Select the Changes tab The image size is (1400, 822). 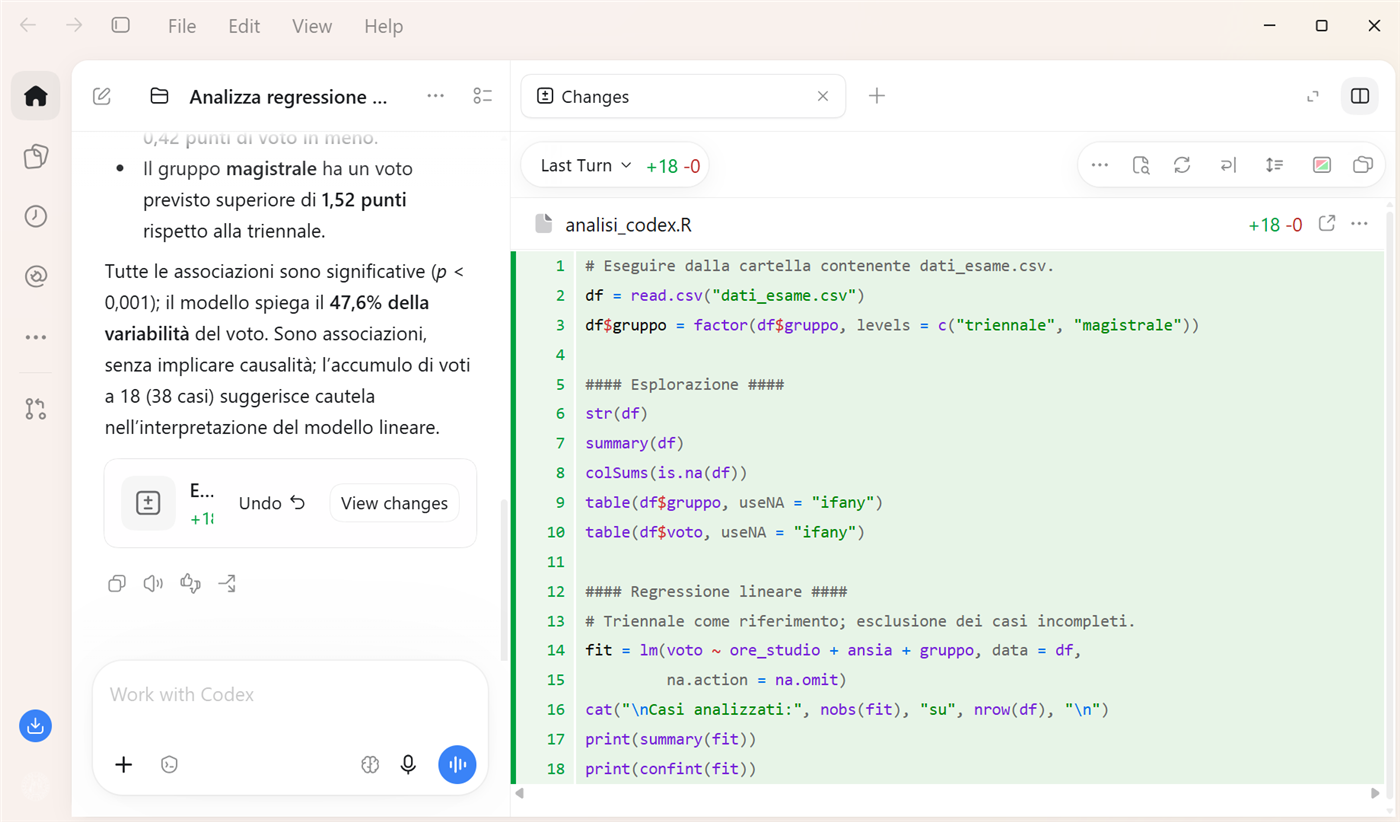pos(683,96)
